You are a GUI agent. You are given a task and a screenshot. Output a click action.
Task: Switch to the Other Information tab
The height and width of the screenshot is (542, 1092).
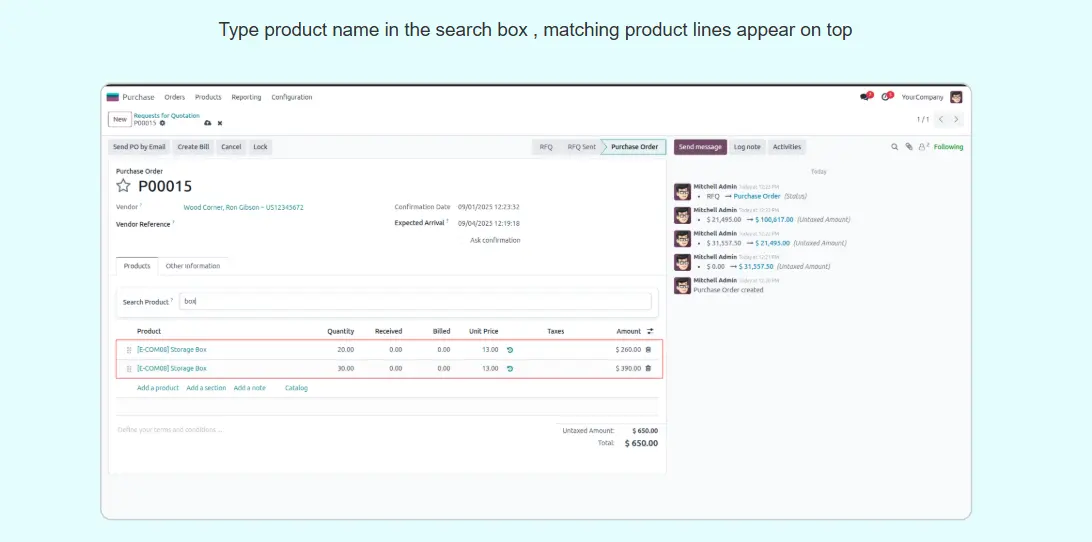(x=193, y=266)
